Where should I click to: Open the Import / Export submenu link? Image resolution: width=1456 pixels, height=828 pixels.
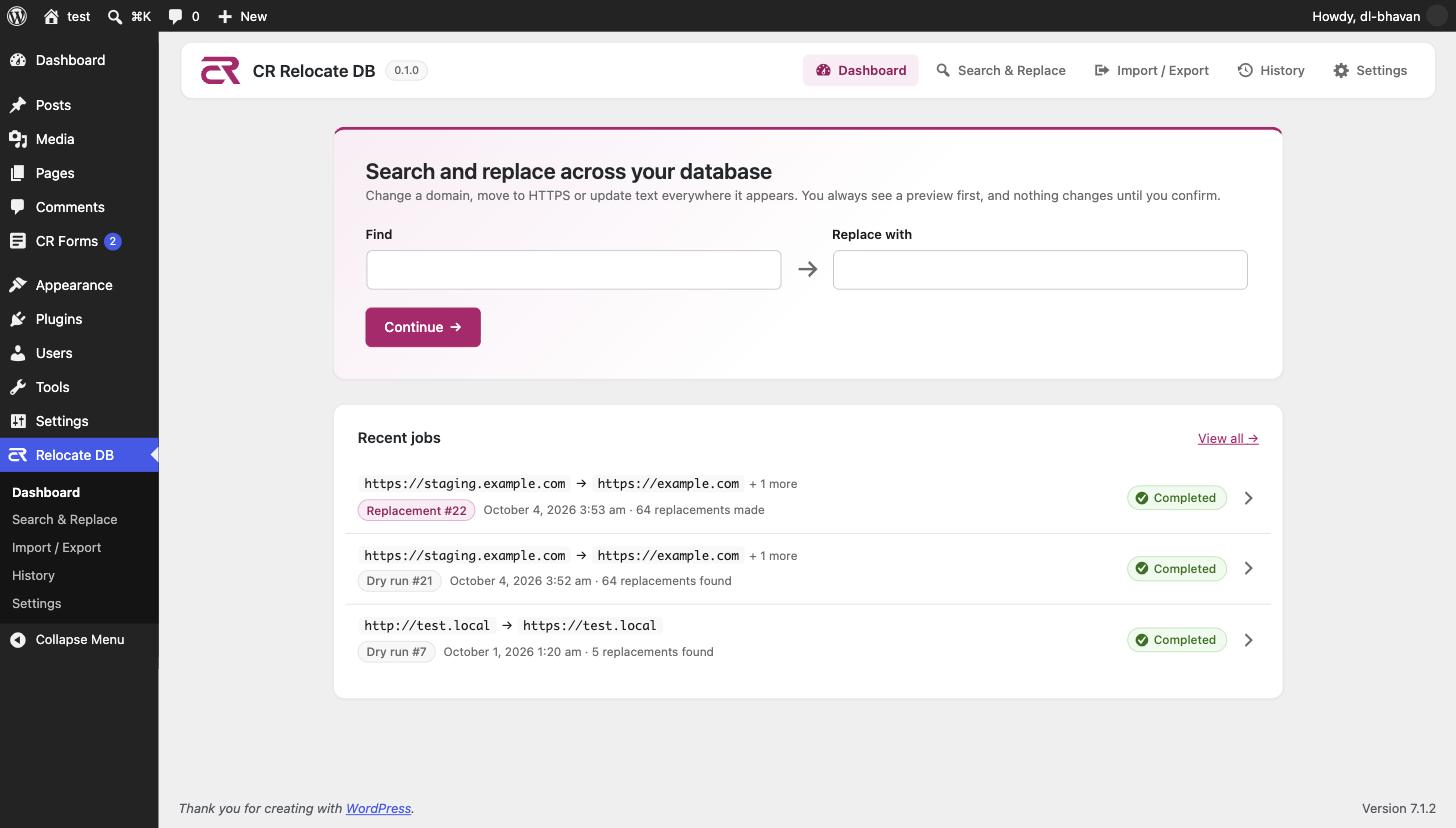(57, 547)
